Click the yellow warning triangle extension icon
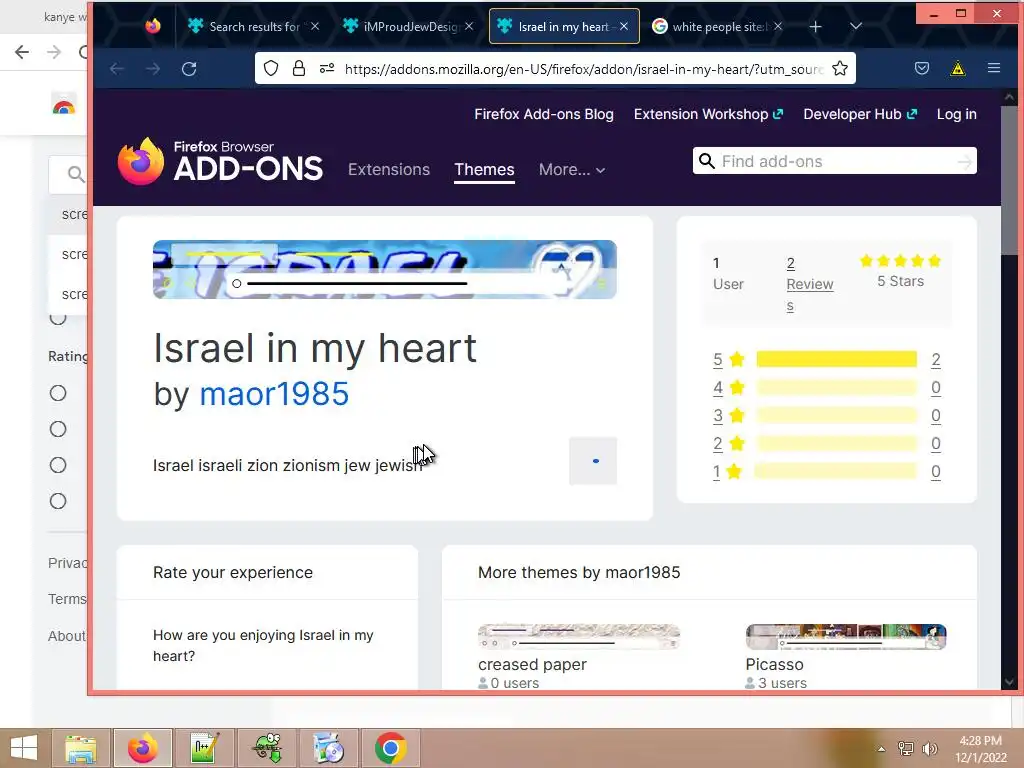The width and height of the screenshot is (1024, 768). coord(957,68)
